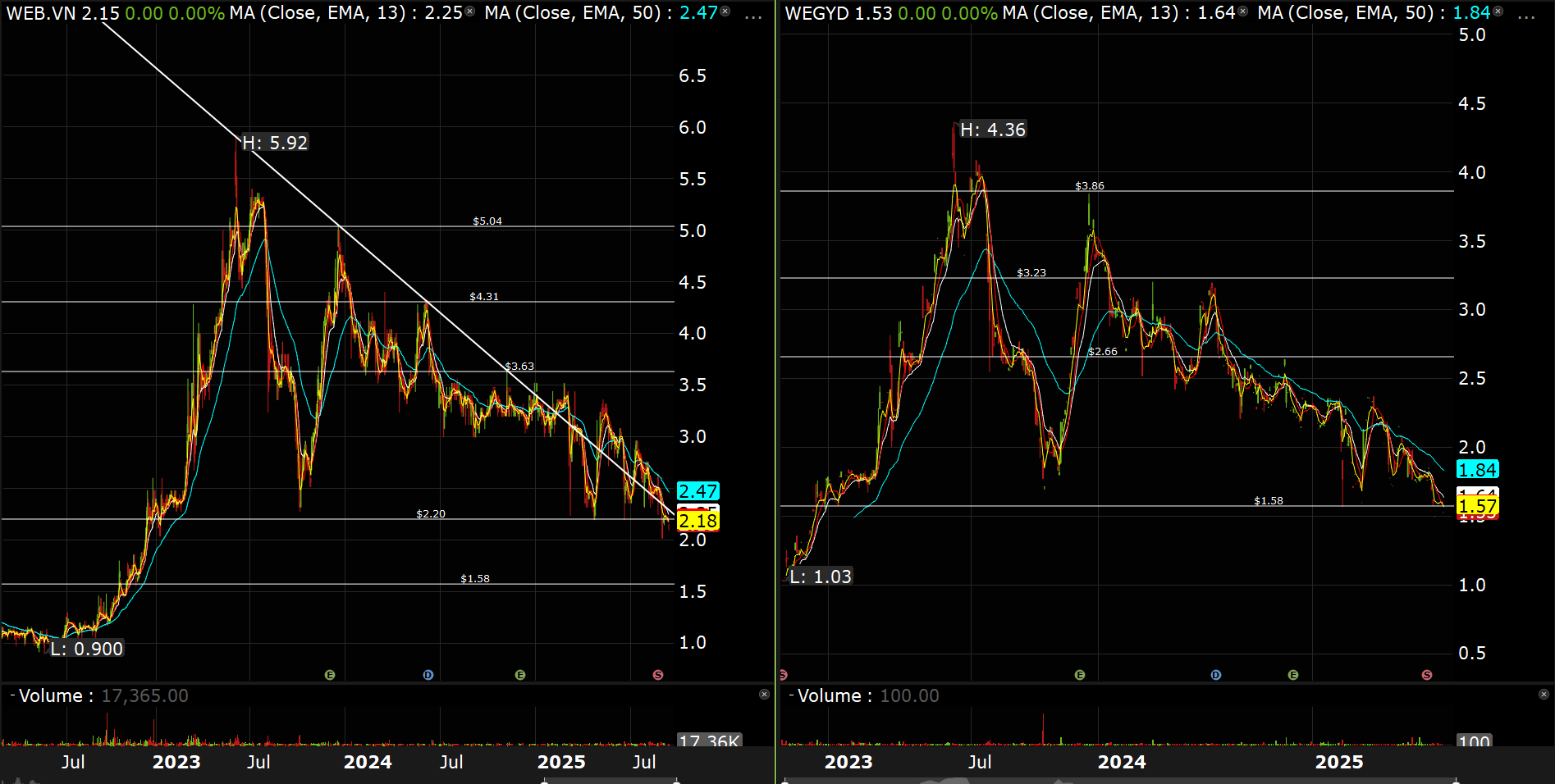
Task: Click the WEB.VN ticker symbol label
Action: tap(41, 13)
